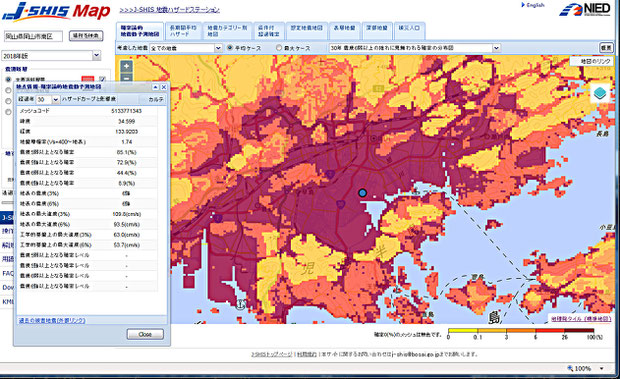Screen dimensions: 620x379
Task: Zoom in with the map plus button
Action: pos(126,66)
